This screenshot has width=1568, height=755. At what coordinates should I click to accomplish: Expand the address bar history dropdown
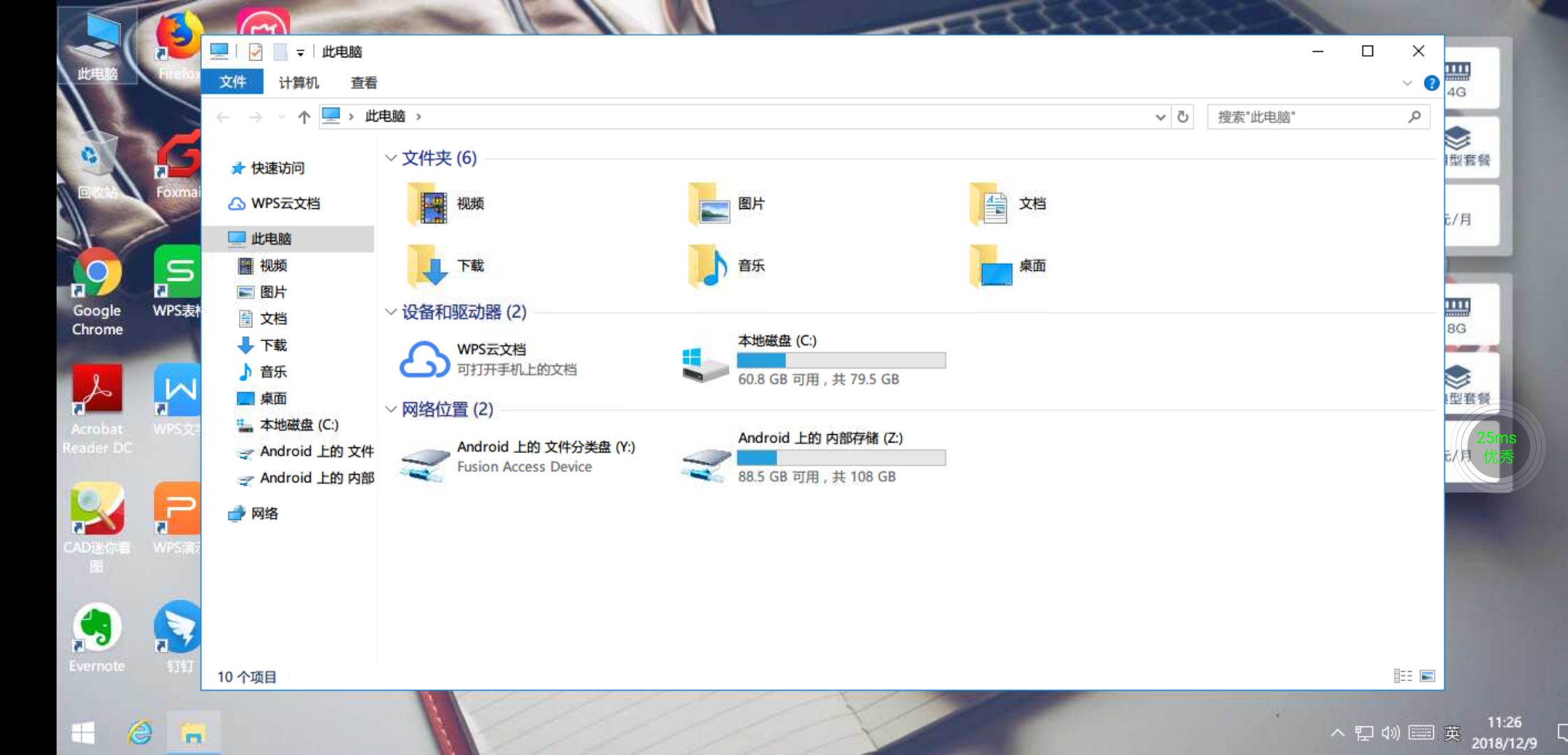point(1160,117)
